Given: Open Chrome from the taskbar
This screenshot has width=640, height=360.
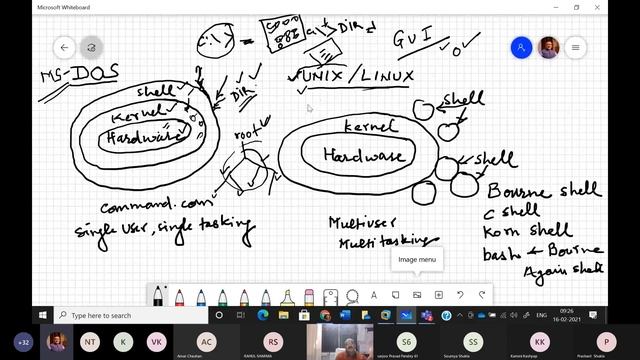Looking at the screenshot, I should pyautogui.click(x=325, y=315).
